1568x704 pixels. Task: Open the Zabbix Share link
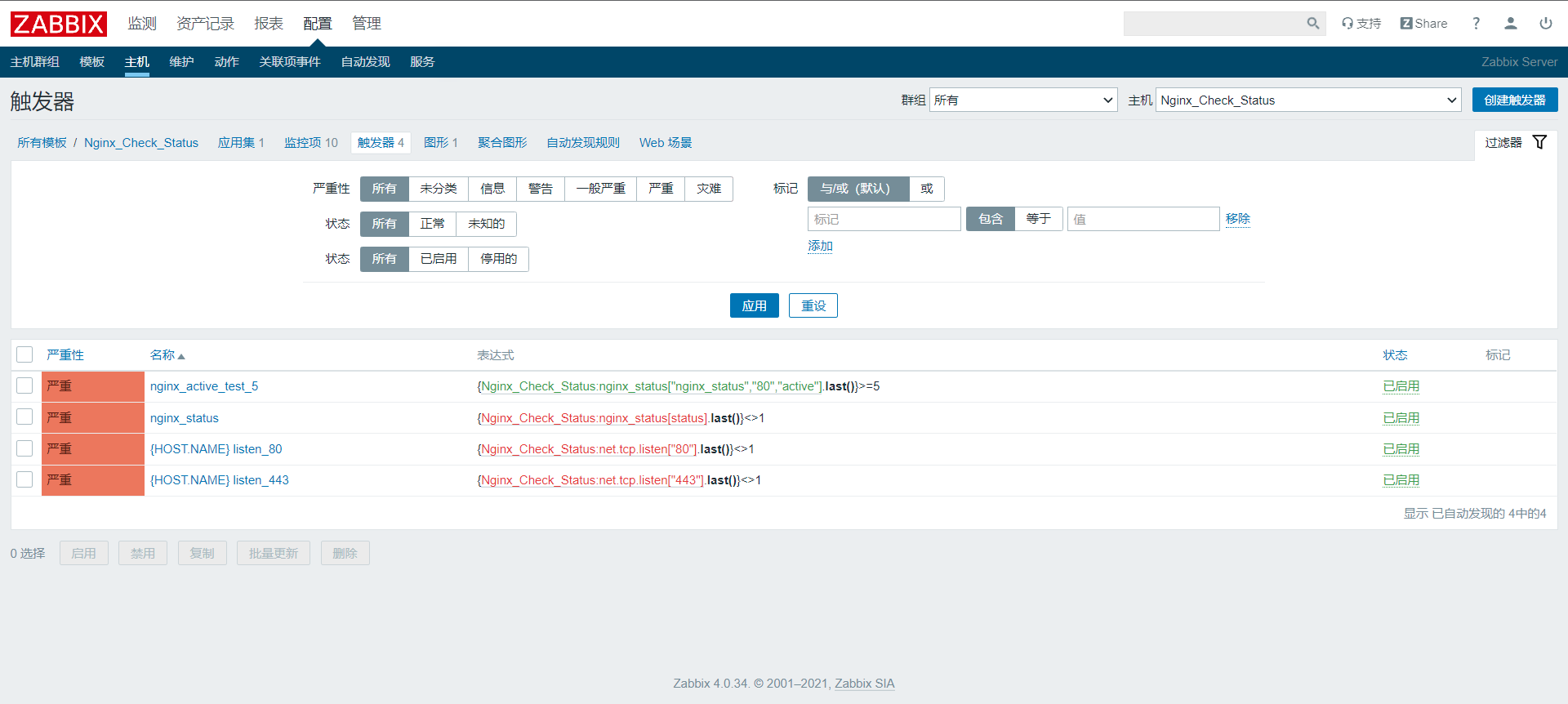[x=1423, y=24]
